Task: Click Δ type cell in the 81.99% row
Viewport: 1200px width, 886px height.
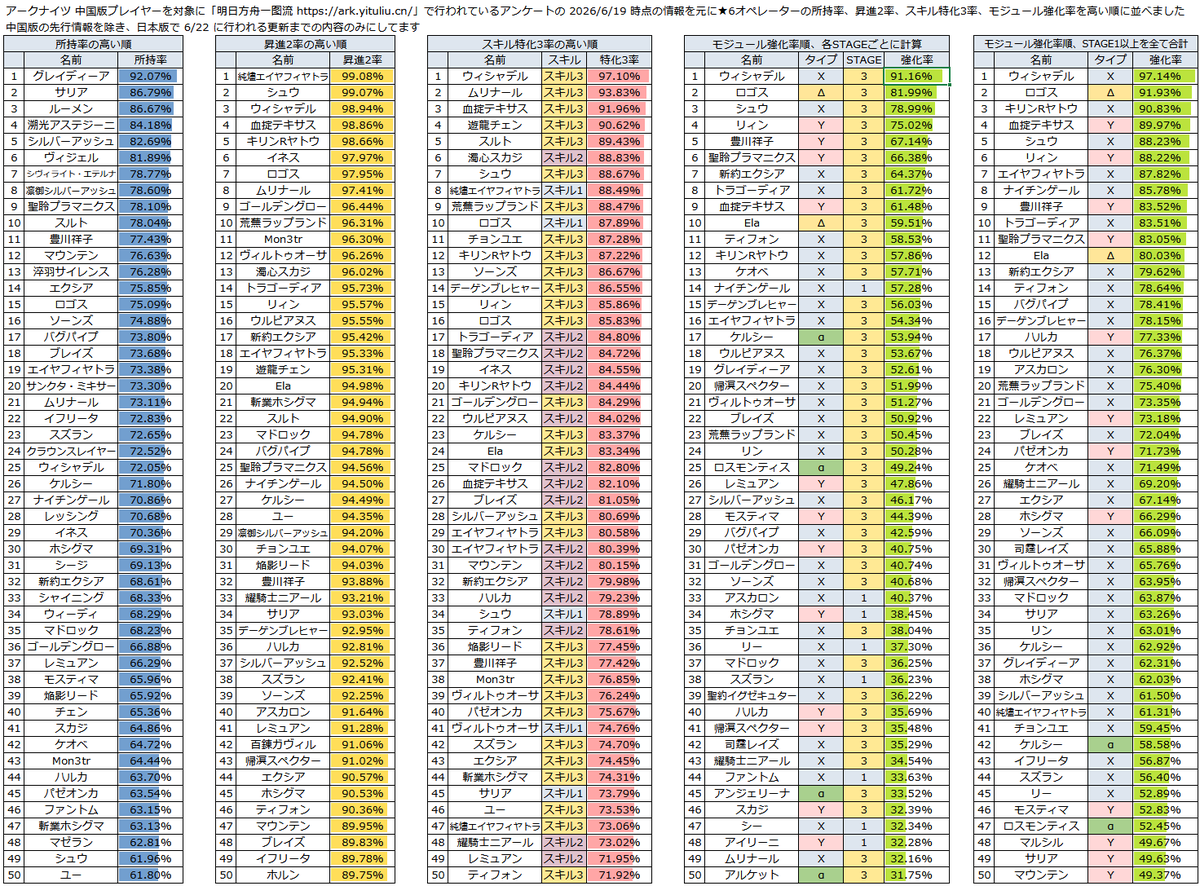Action: coord(821,92)
